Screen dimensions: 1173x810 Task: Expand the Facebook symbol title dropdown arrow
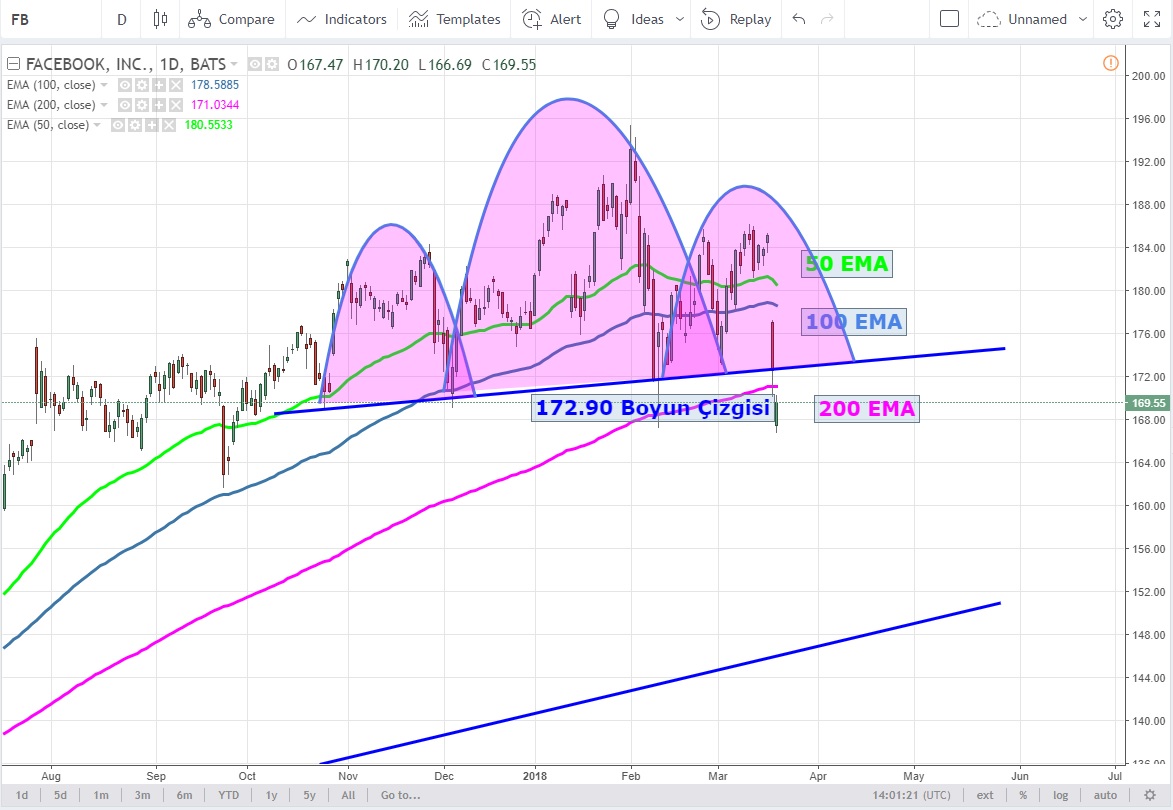click(x=234, y=64)
